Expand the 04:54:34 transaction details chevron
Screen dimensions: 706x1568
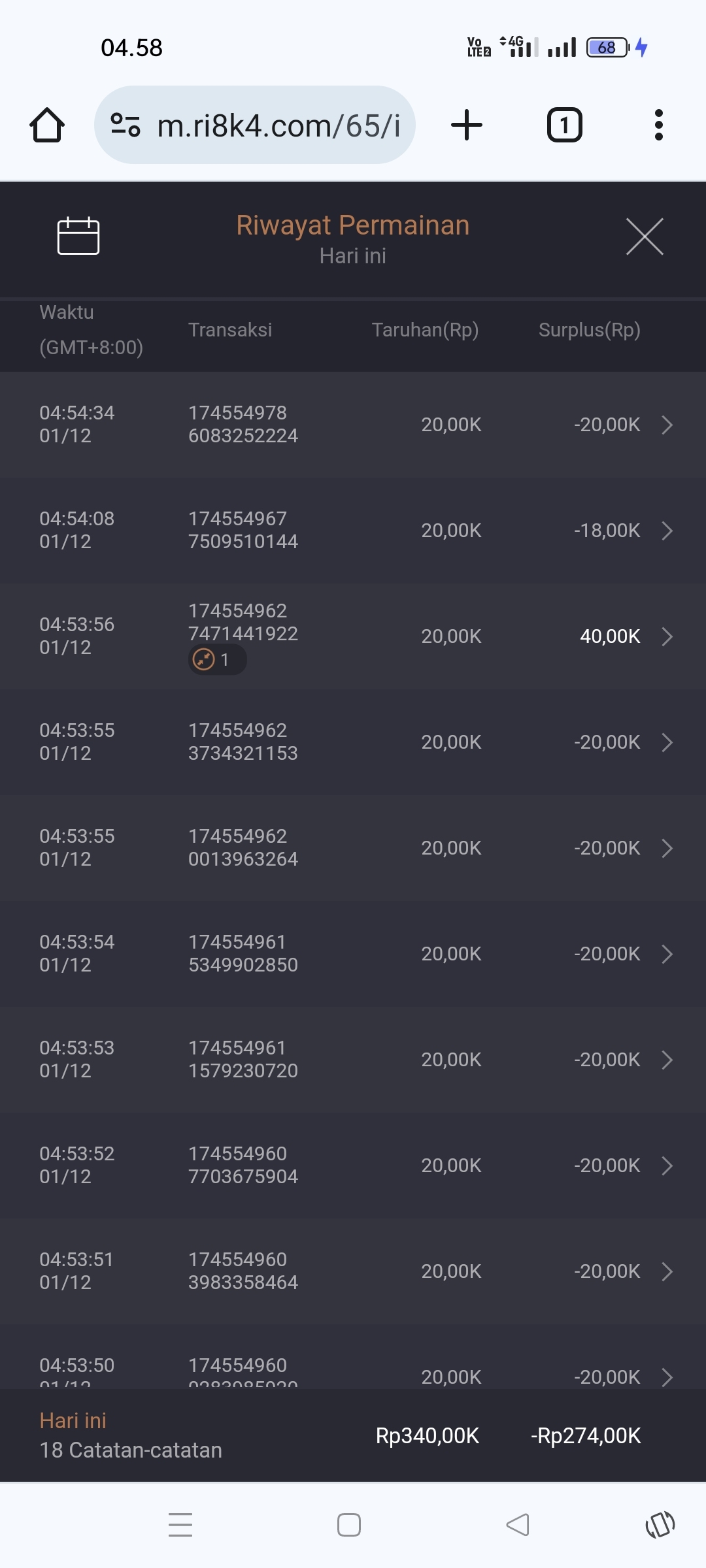coord(667,425)
